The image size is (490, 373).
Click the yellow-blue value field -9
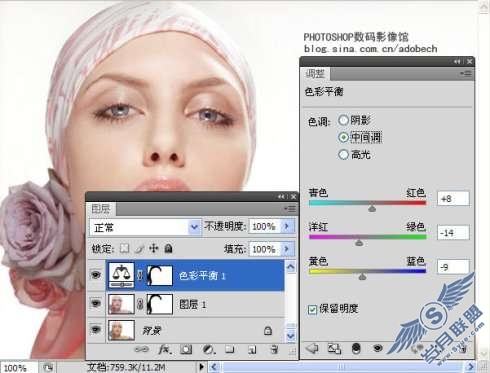pos(453,267)
